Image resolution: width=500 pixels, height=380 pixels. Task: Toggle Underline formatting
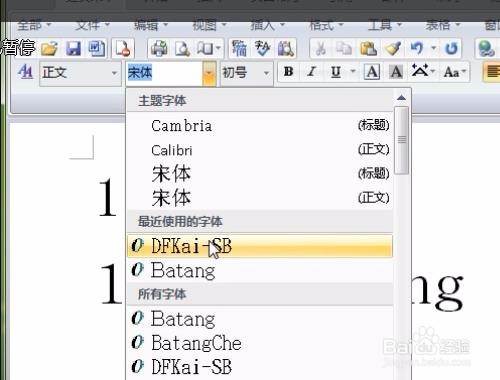[336, 72]
